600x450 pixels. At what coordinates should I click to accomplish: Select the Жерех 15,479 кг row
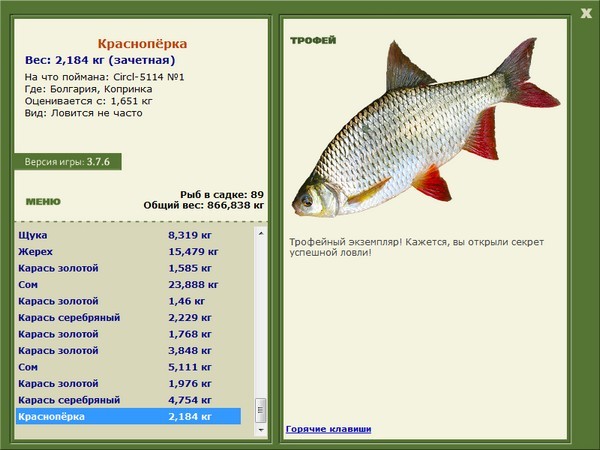(x=128, y=251)
